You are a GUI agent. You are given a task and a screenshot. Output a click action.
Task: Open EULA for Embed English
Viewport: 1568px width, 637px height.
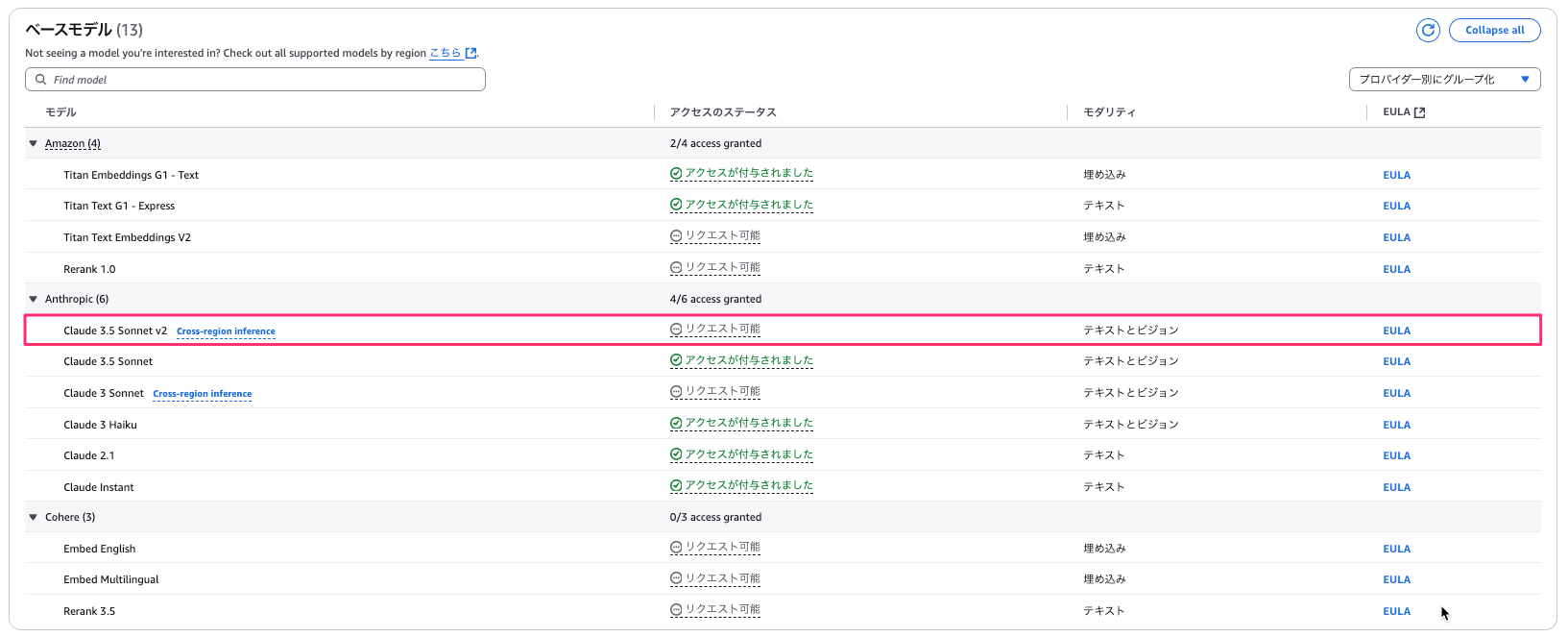point(1396,549)
